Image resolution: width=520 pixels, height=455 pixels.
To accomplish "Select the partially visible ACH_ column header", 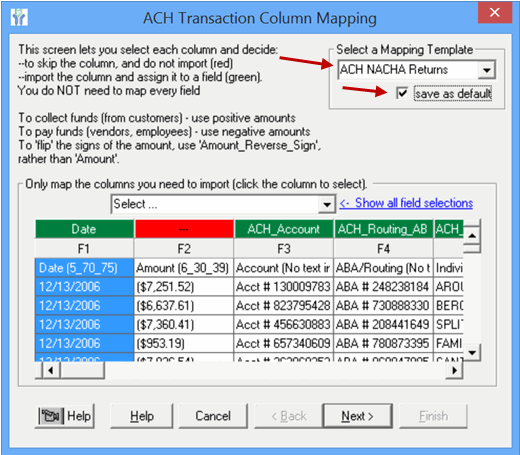I will [x=449, y=229].
